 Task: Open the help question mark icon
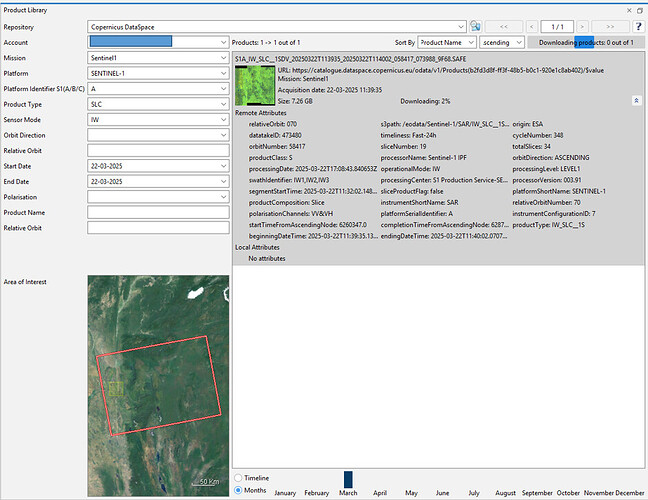[638, 26]
